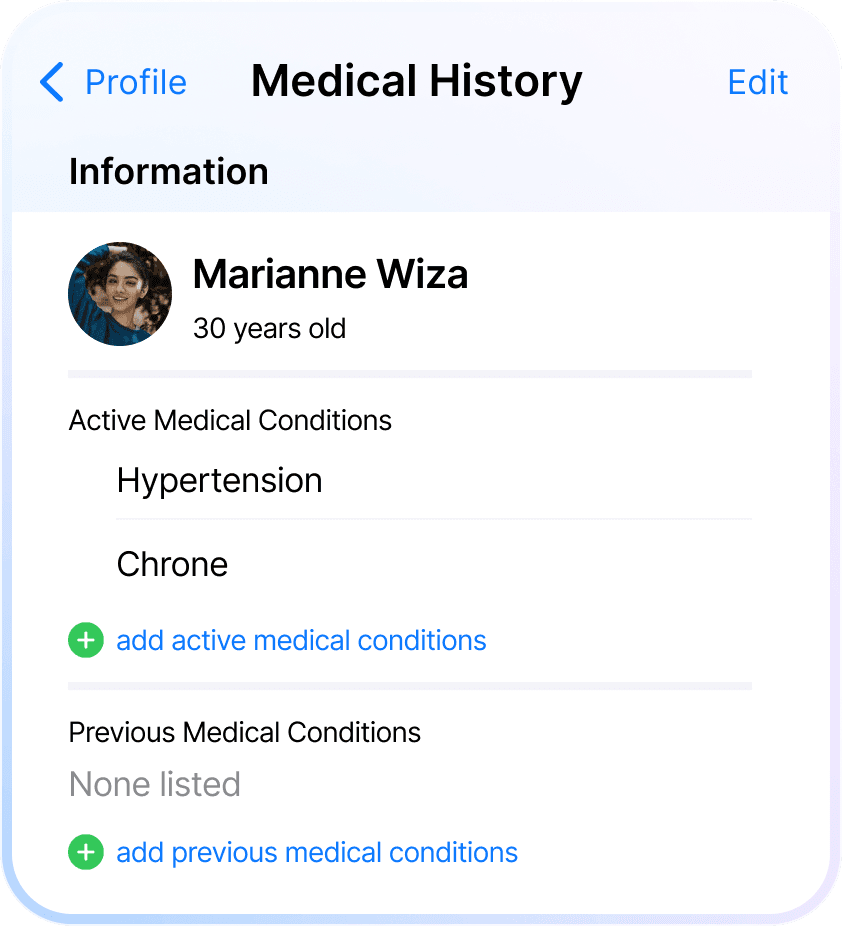Select the Active Medical Conditions heading
842x926 pixels.
230,420
